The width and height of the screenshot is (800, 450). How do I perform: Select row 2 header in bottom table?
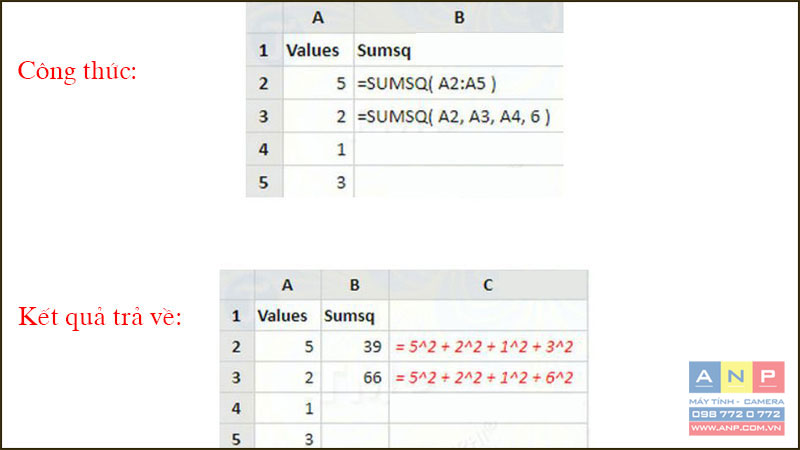236,347
